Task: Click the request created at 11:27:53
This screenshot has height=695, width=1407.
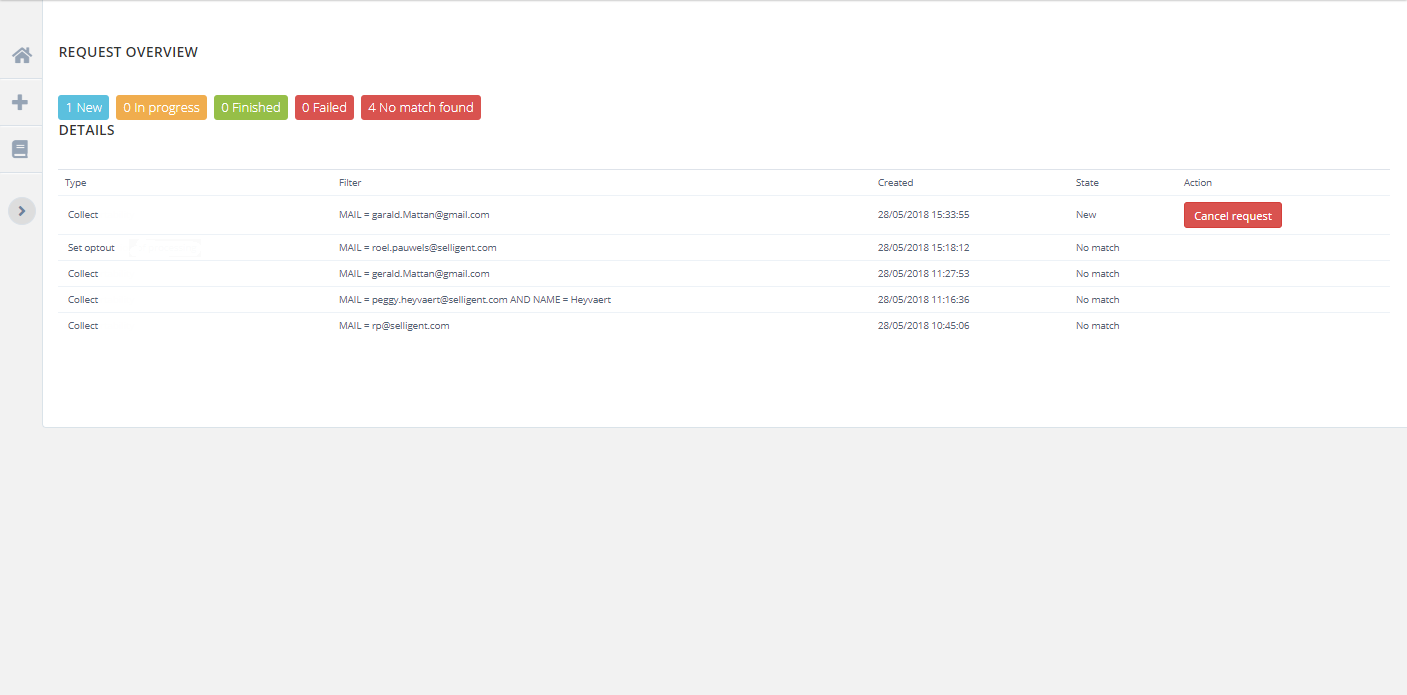Action: click(923, 274)
